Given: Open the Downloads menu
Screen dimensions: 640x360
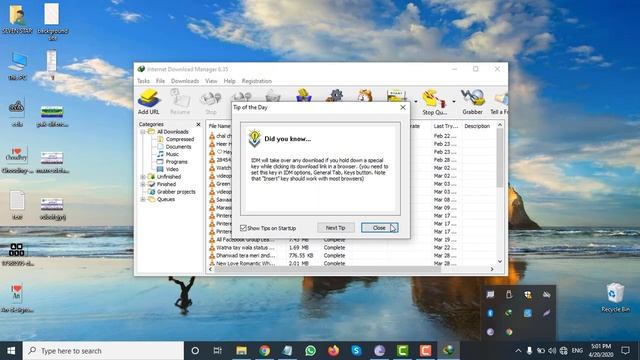Looking at the screenshot, I should (185, 81).
